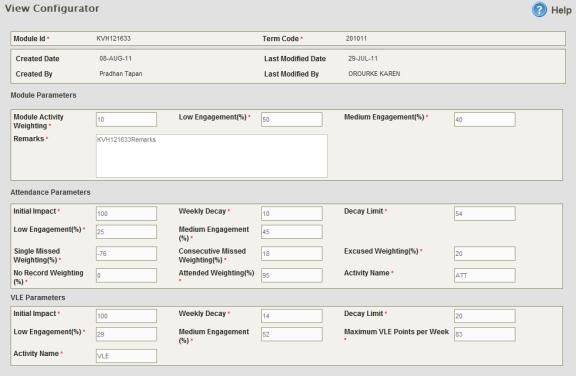Click the Created By value Pradhan Tapan
The height and width of the screenshot is (376, 576).
pyautogui.click(x=120, y=74)
